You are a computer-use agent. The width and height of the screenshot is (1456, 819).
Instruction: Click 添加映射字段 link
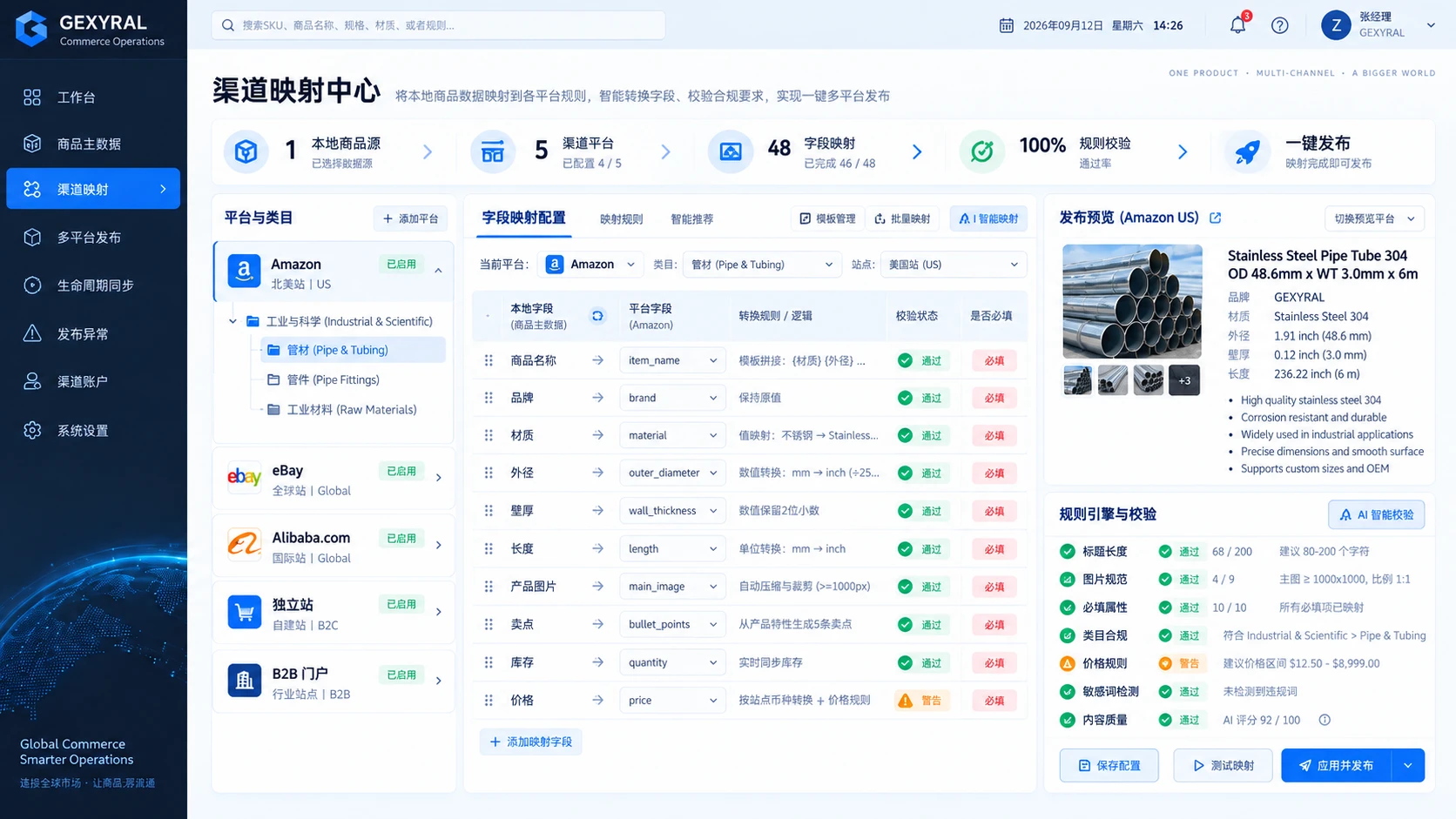pos(530,742)
